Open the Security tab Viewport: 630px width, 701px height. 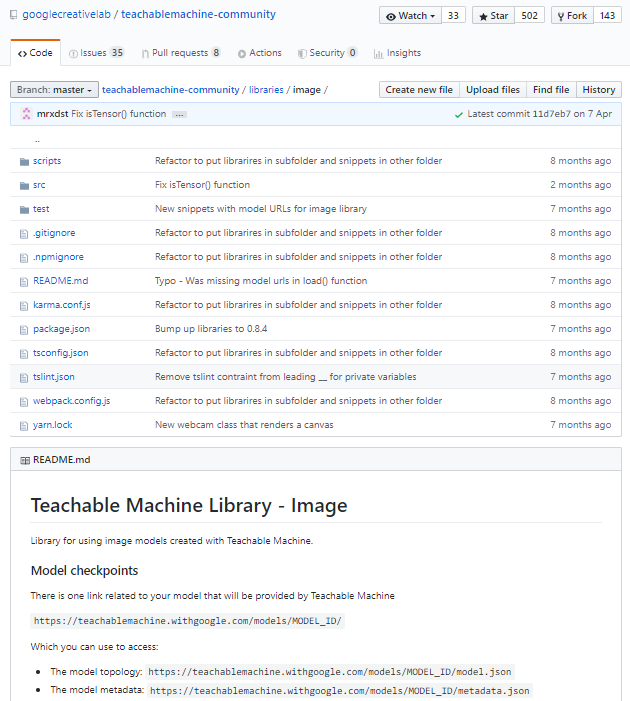coord(328,53)
